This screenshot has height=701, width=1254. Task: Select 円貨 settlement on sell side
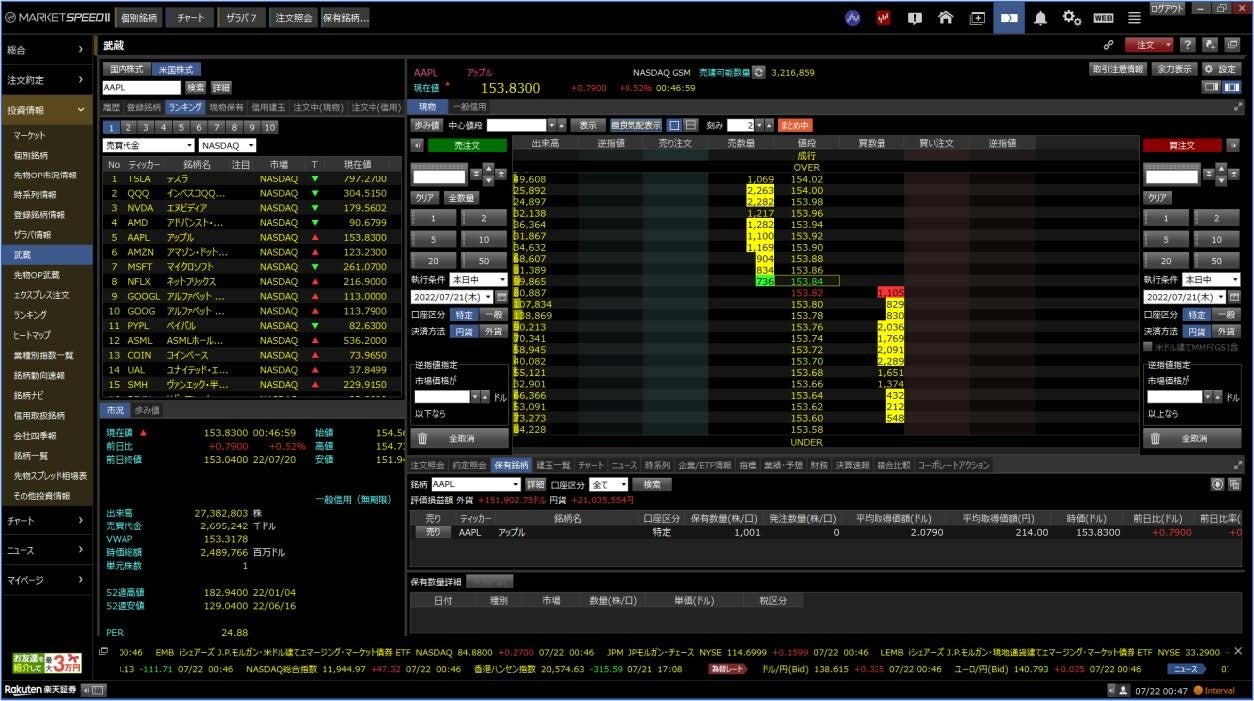[x=465, y=331]
